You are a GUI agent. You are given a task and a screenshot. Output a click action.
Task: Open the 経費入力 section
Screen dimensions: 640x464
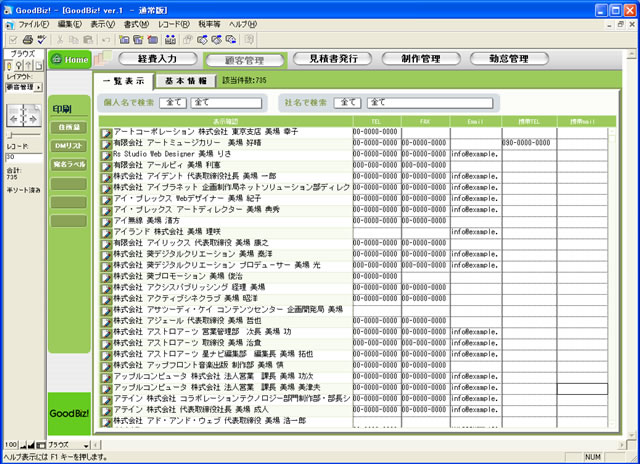158,59
